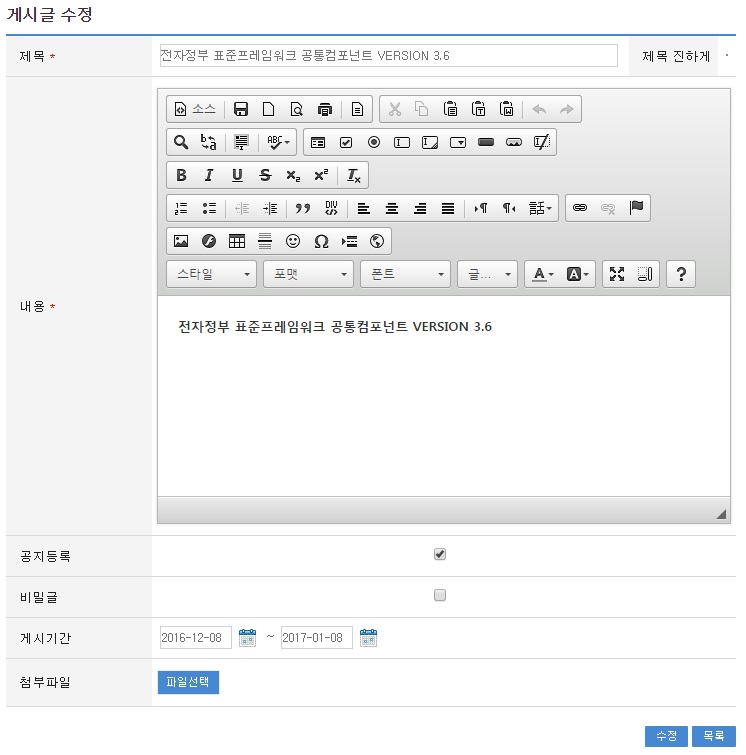Click the 소스 (source) button in editor
746x755 pixels.
point(195,109)
